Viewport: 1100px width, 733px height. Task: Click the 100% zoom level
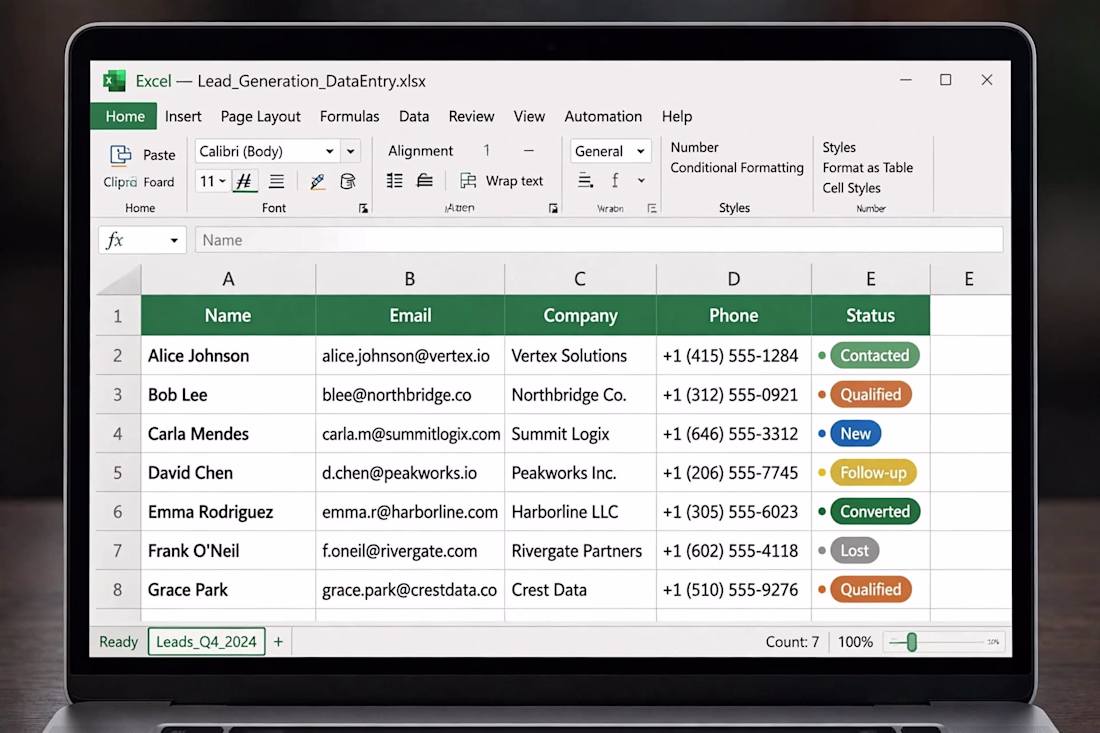[x=855, y=642]
